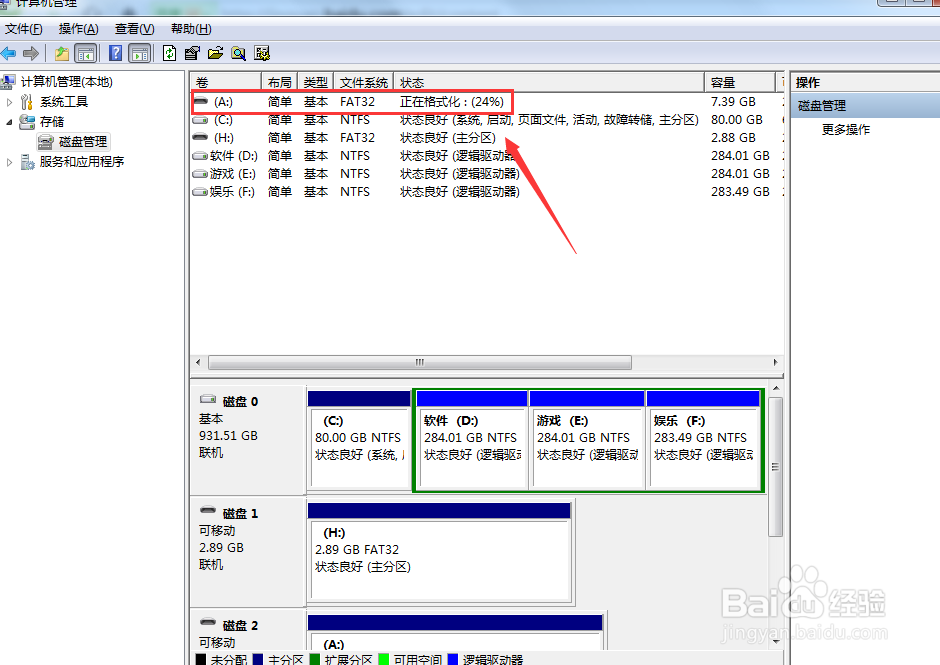
Task: Collapse the 存储 tree node
Action: (9, 122)
